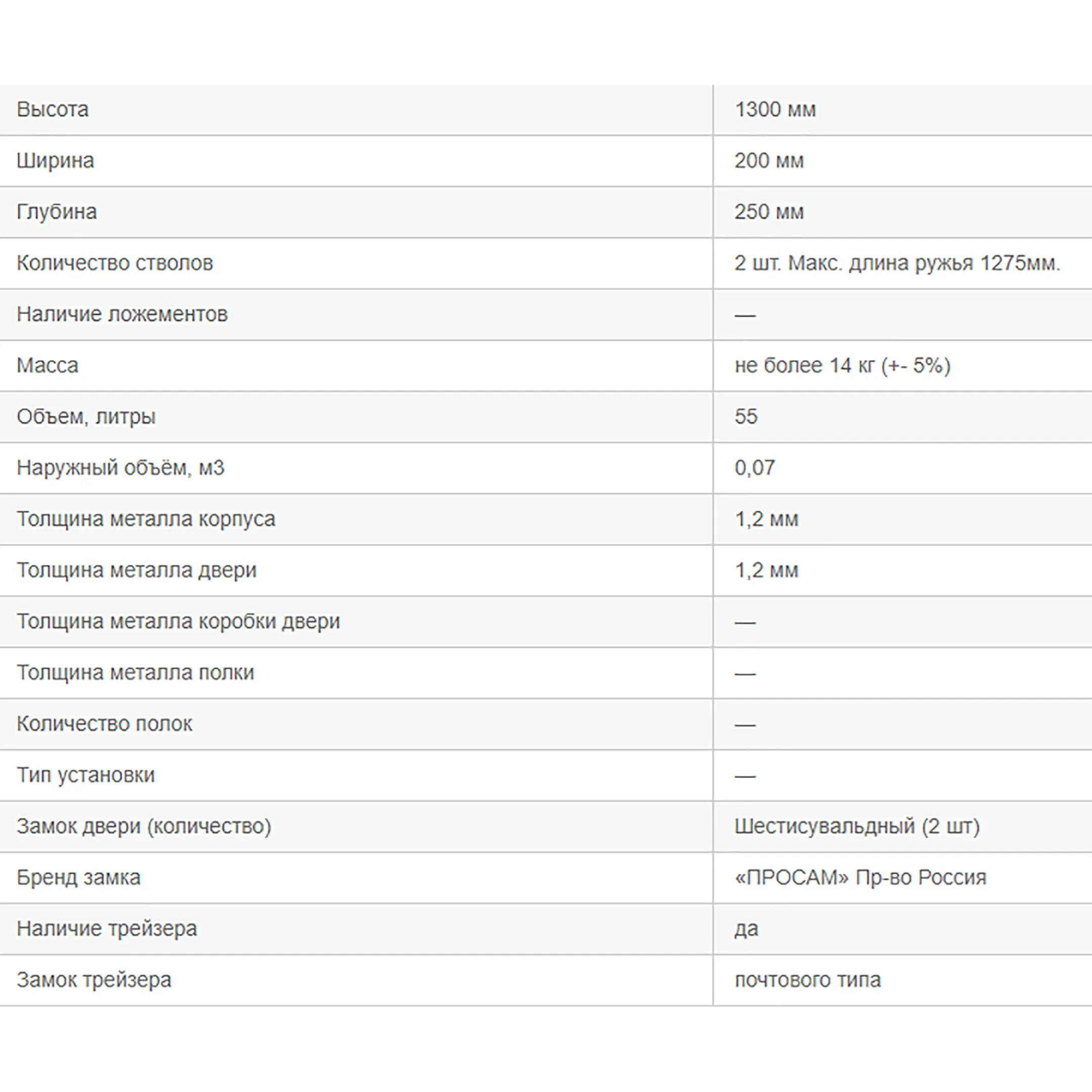
Task: Click the почтового типа lock value
Action: click(x=808, y=980)
